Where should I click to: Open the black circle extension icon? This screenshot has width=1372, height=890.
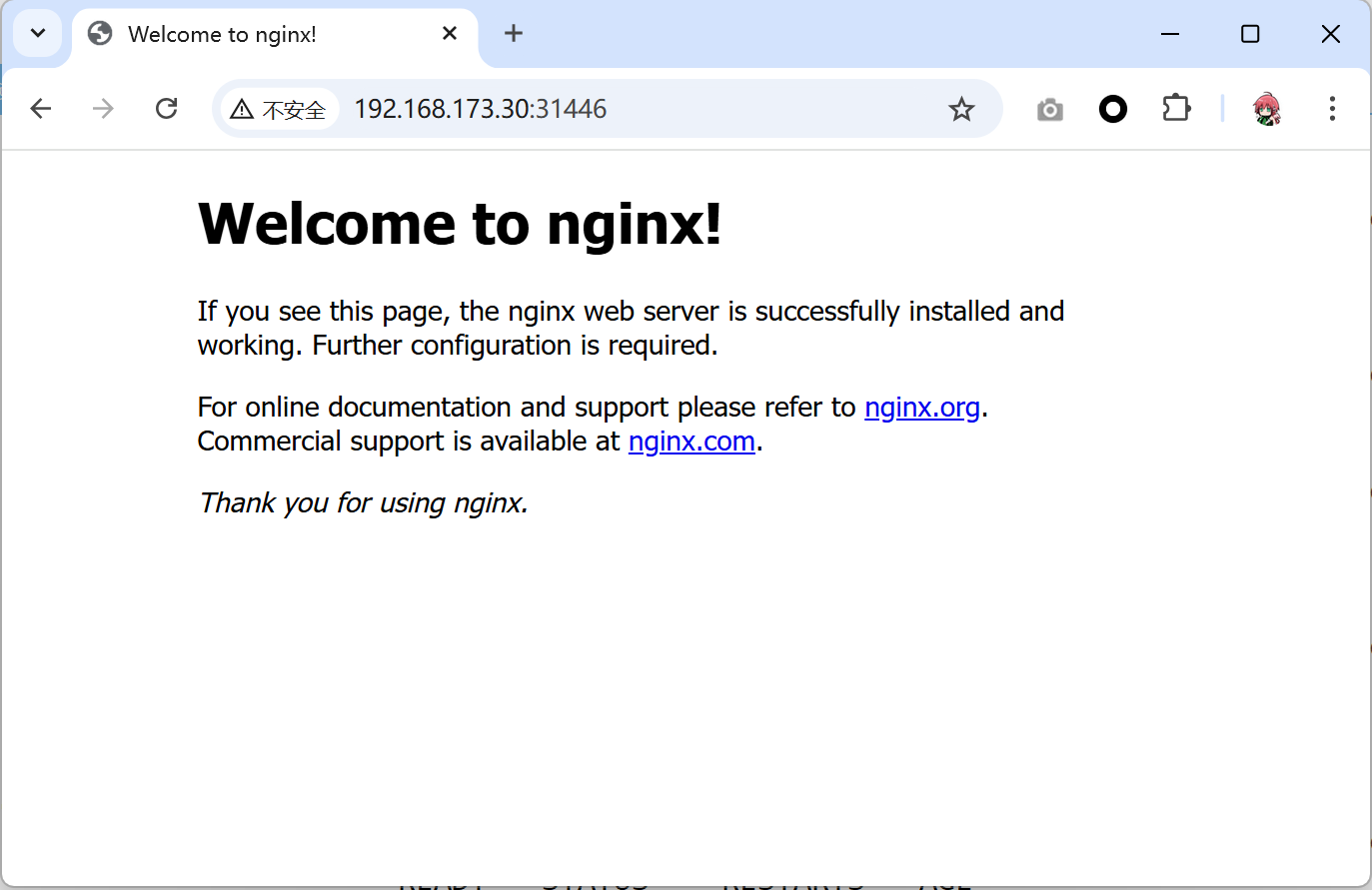click(1112, 109)
